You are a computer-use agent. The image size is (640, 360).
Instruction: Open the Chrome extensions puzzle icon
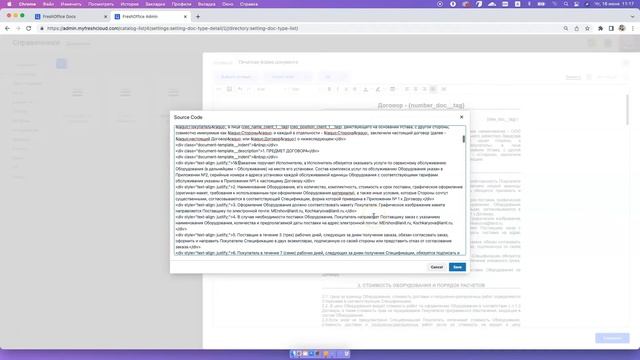pyautogui.click(x=600, y=29)
